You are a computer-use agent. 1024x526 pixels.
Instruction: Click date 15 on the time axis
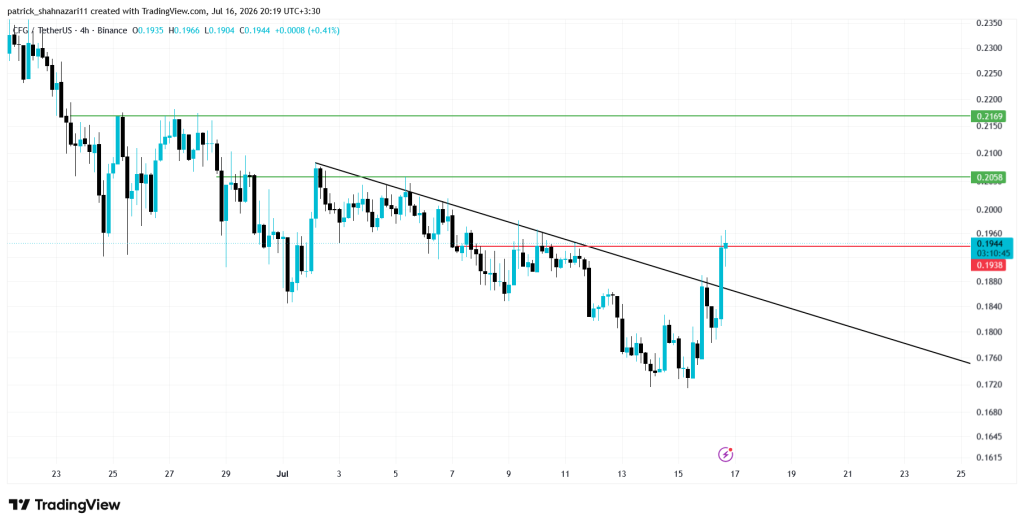pos(678,474)
